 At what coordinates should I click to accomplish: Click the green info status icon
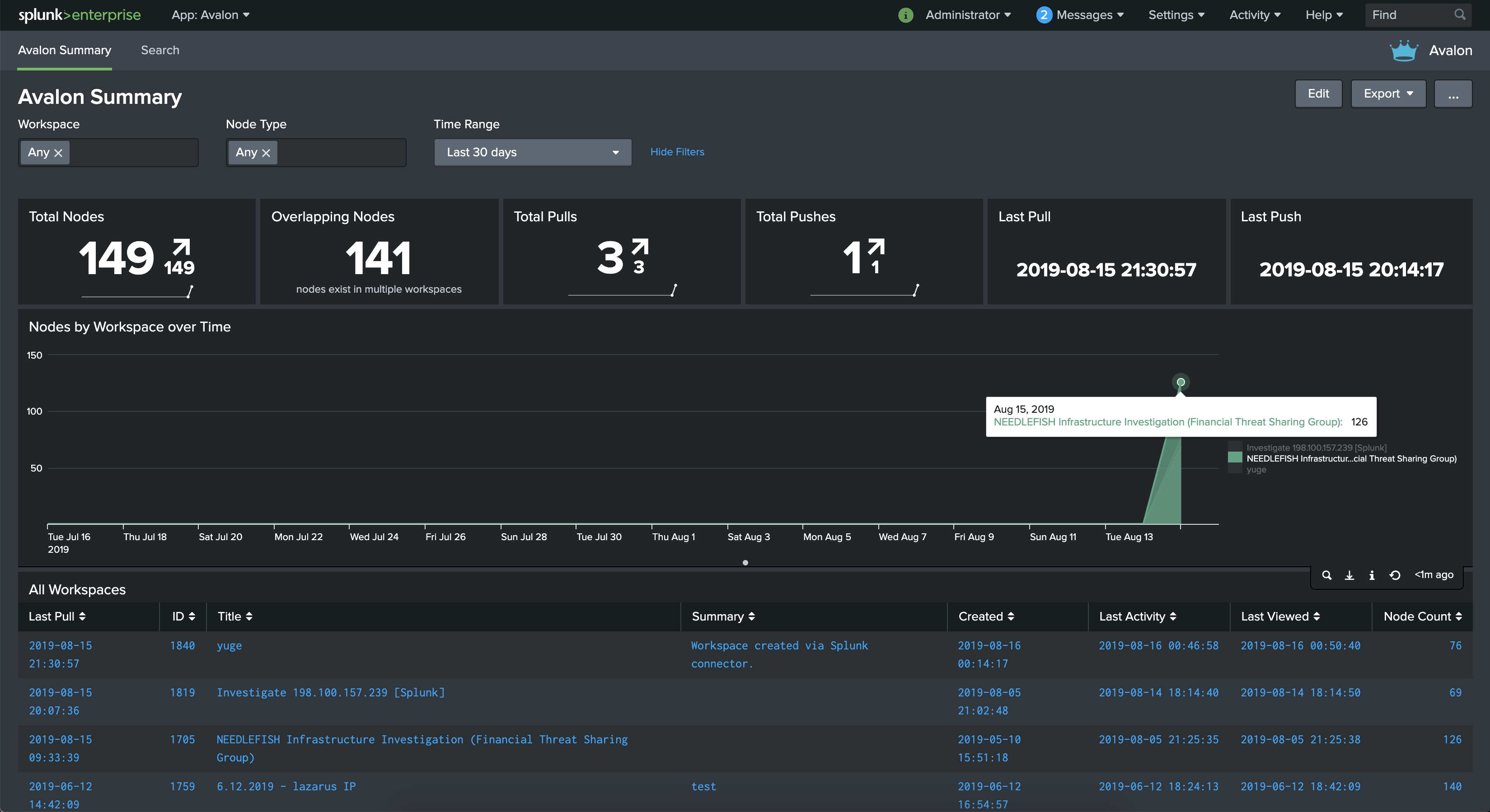905,15
